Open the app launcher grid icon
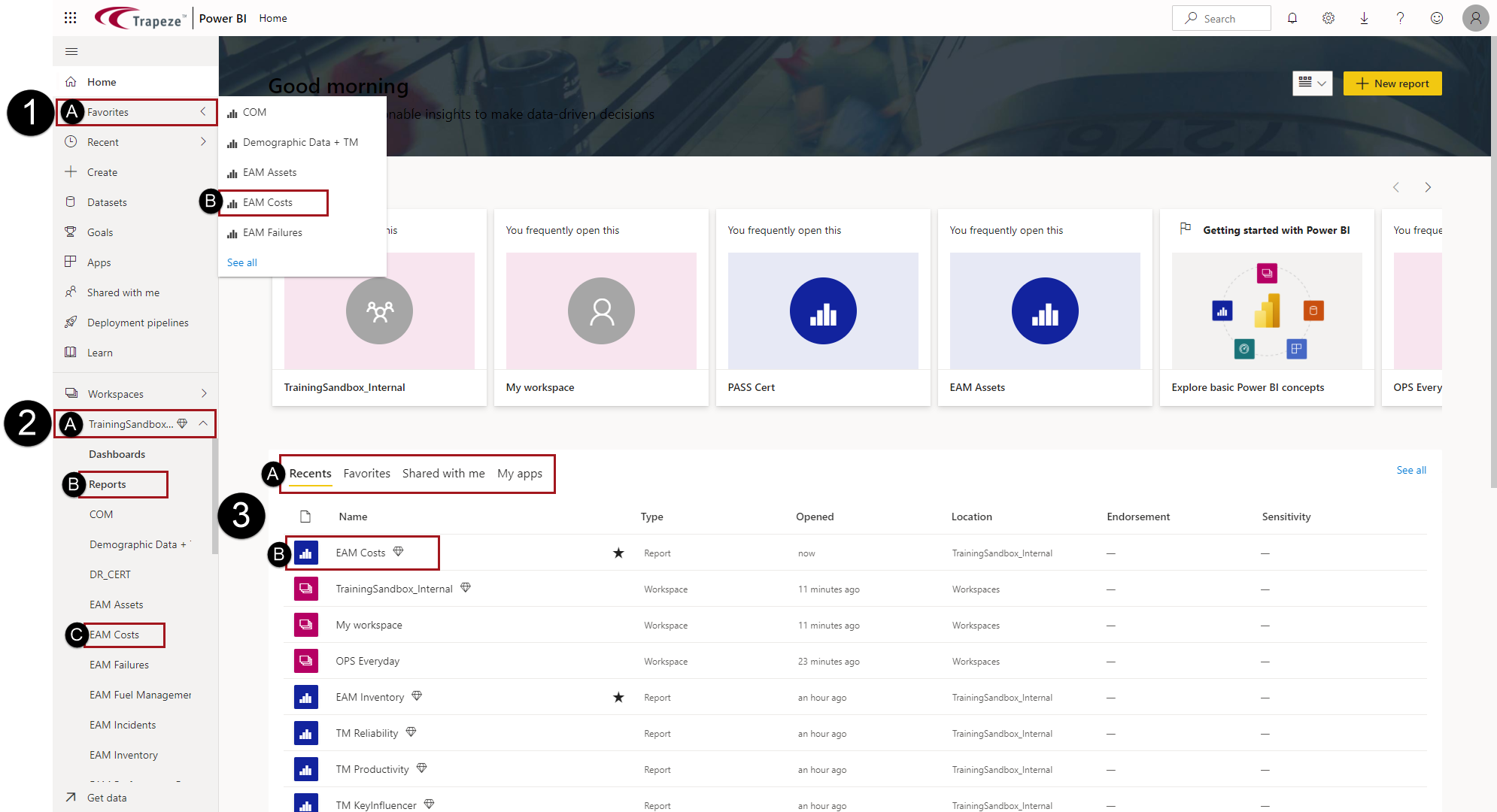The width and height of the screenshot is (1497, 812). coord(70,18)
